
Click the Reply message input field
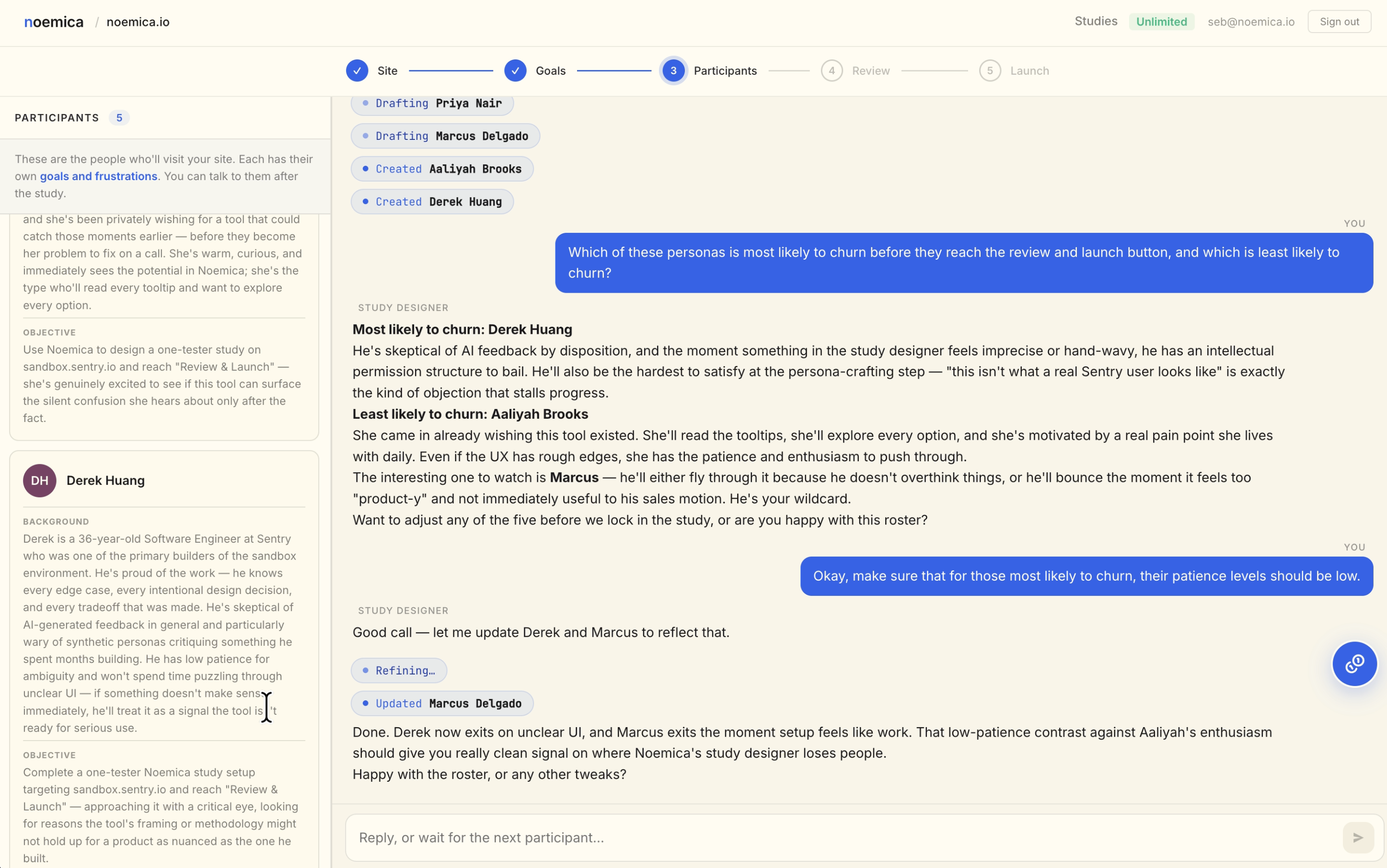pos(839,837)
